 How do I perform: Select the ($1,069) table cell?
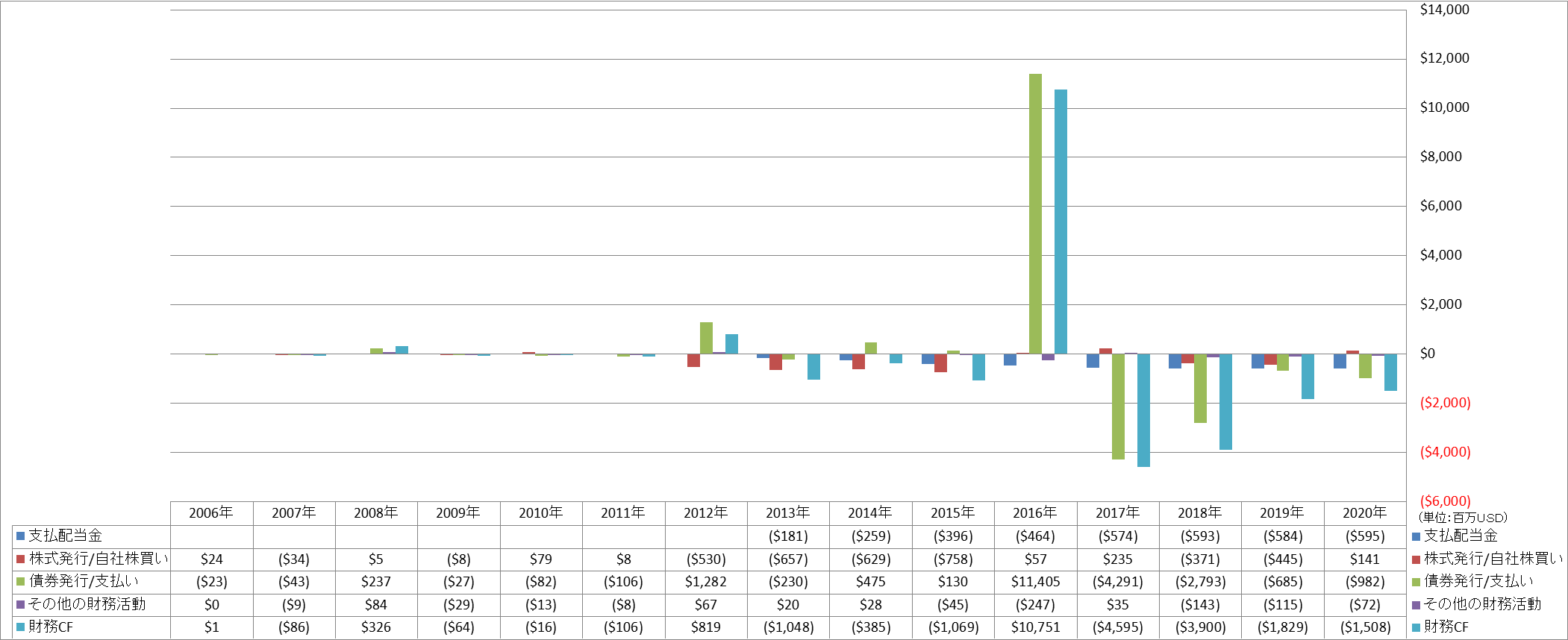pyautogui.click(x=953, y=627)
